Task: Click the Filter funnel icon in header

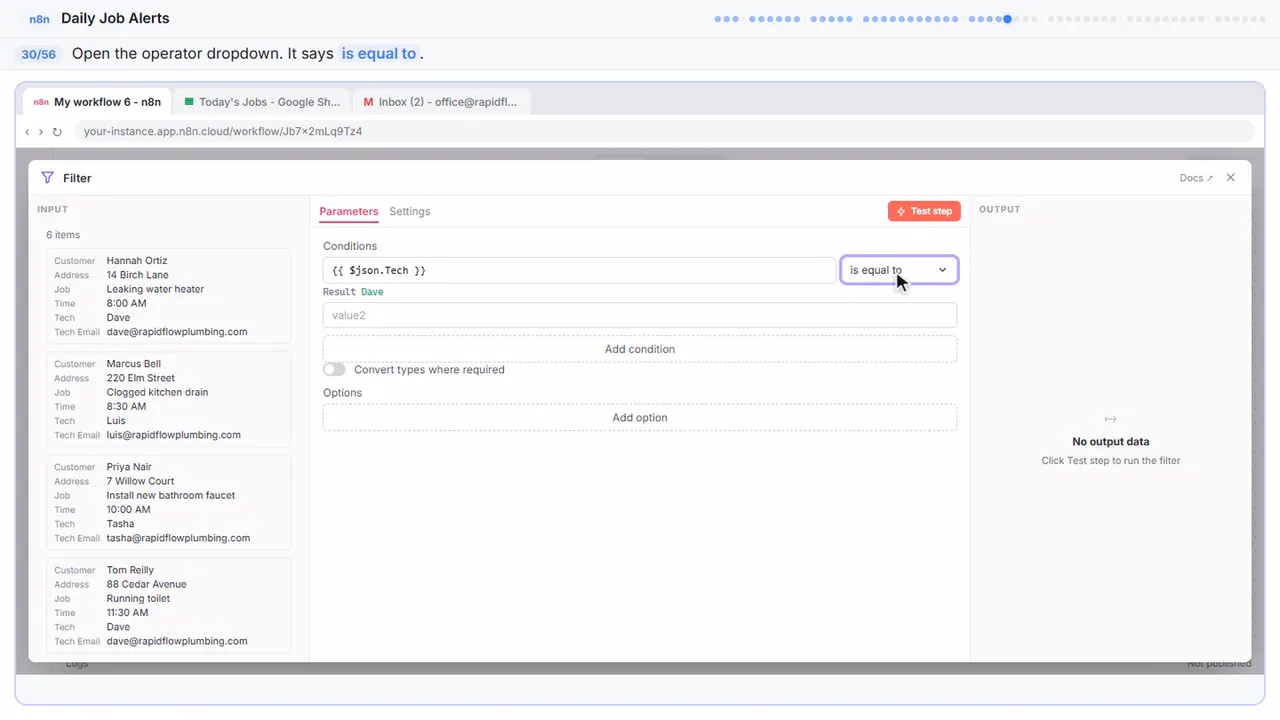Action: 47,178
